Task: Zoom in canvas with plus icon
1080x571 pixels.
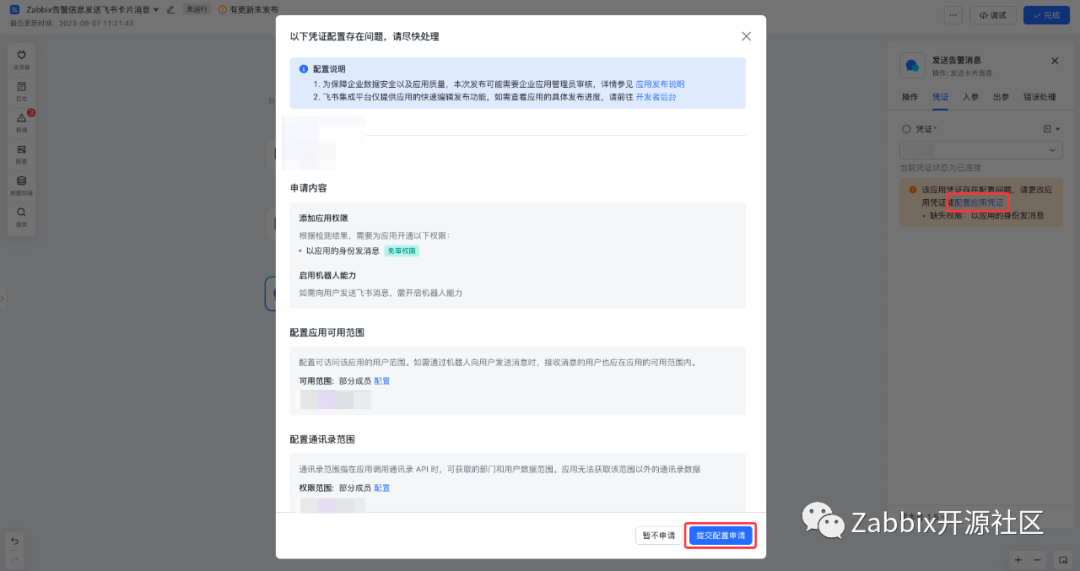Action: click(x=1018, y=560)
